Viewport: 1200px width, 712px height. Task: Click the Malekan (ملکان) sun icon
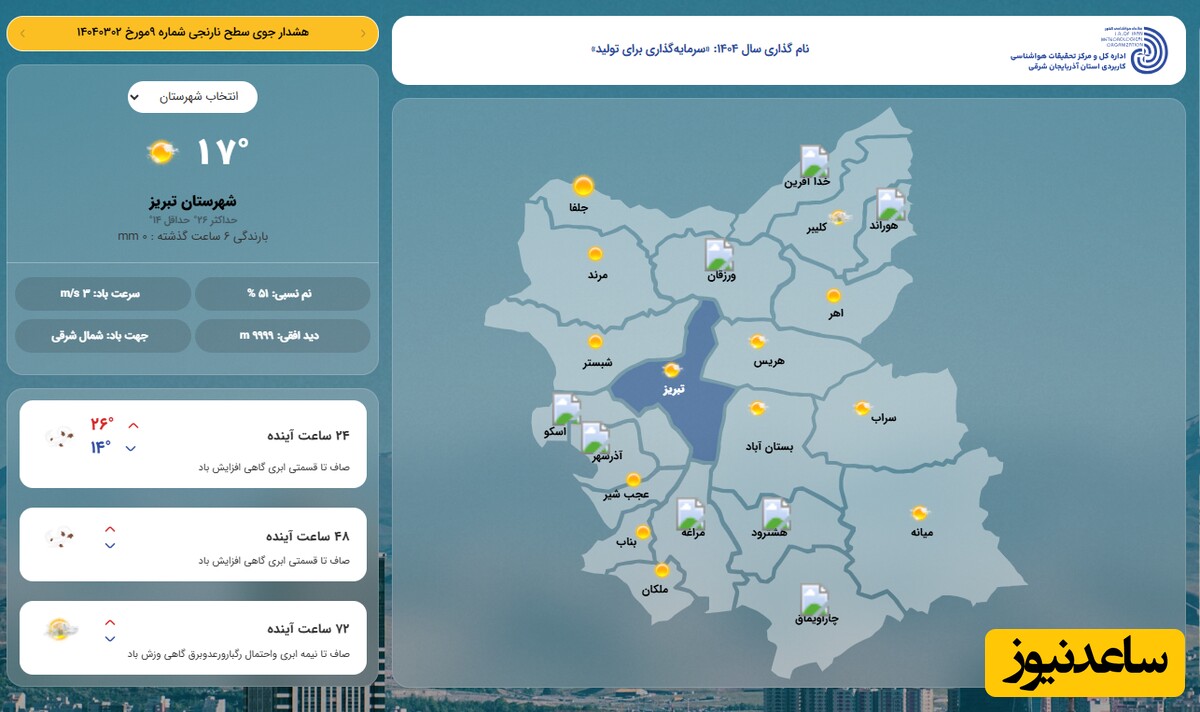[662, 570]
